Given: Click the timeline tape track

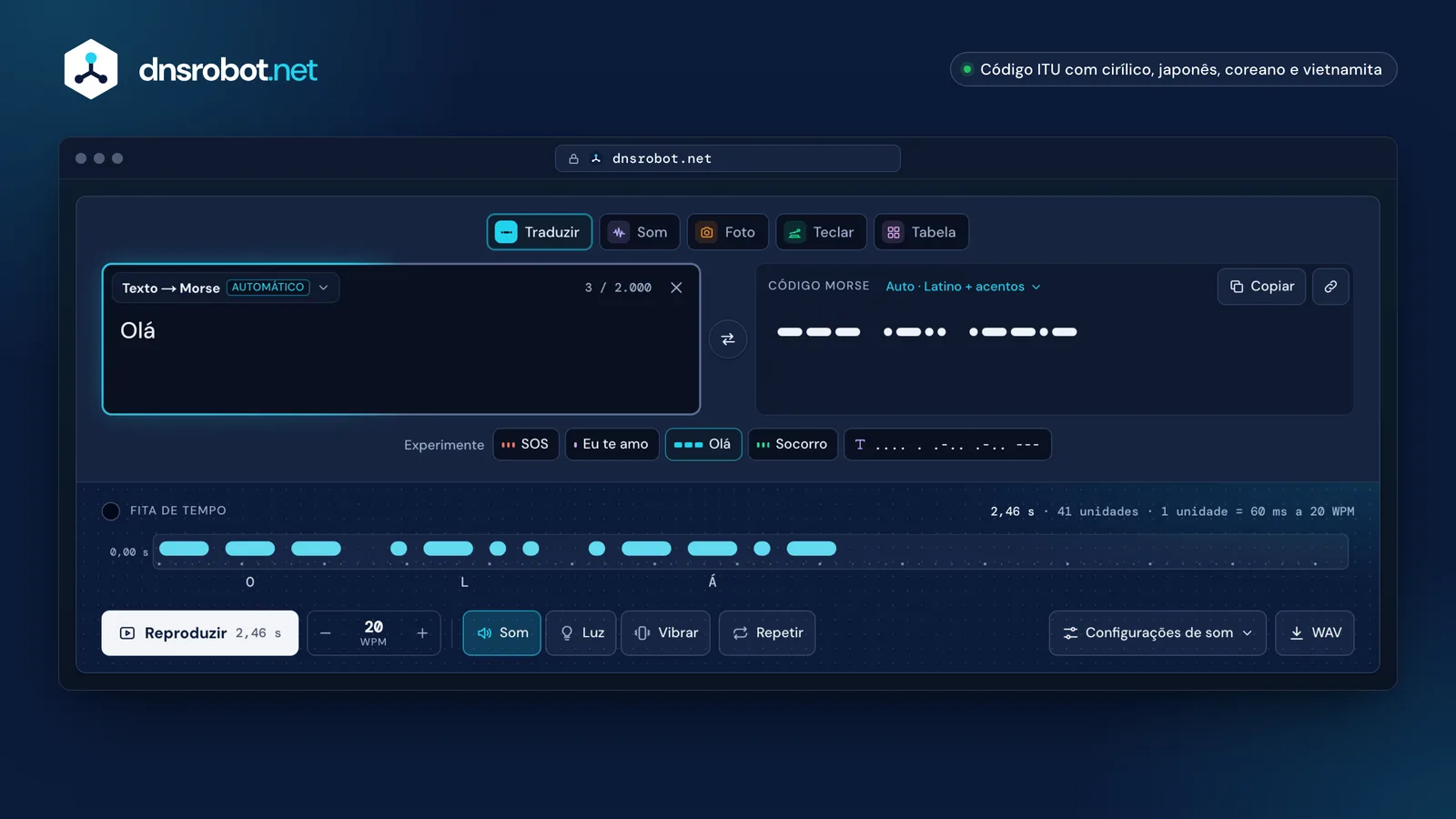Looking at the screenshot, I should click(x=751, y=551).
